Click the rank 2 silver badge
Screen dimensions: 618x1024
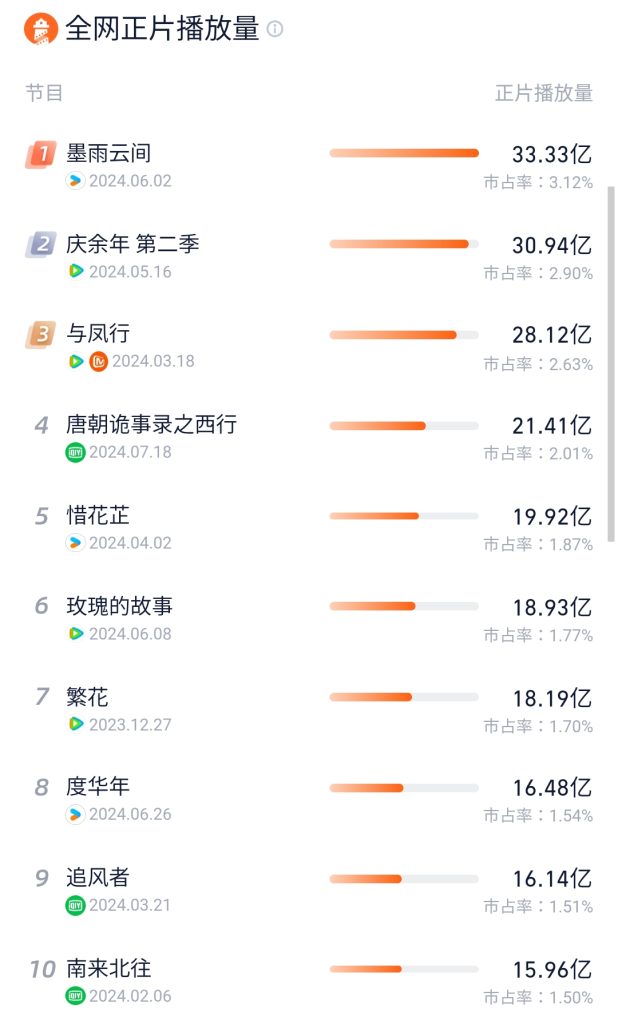41,244
